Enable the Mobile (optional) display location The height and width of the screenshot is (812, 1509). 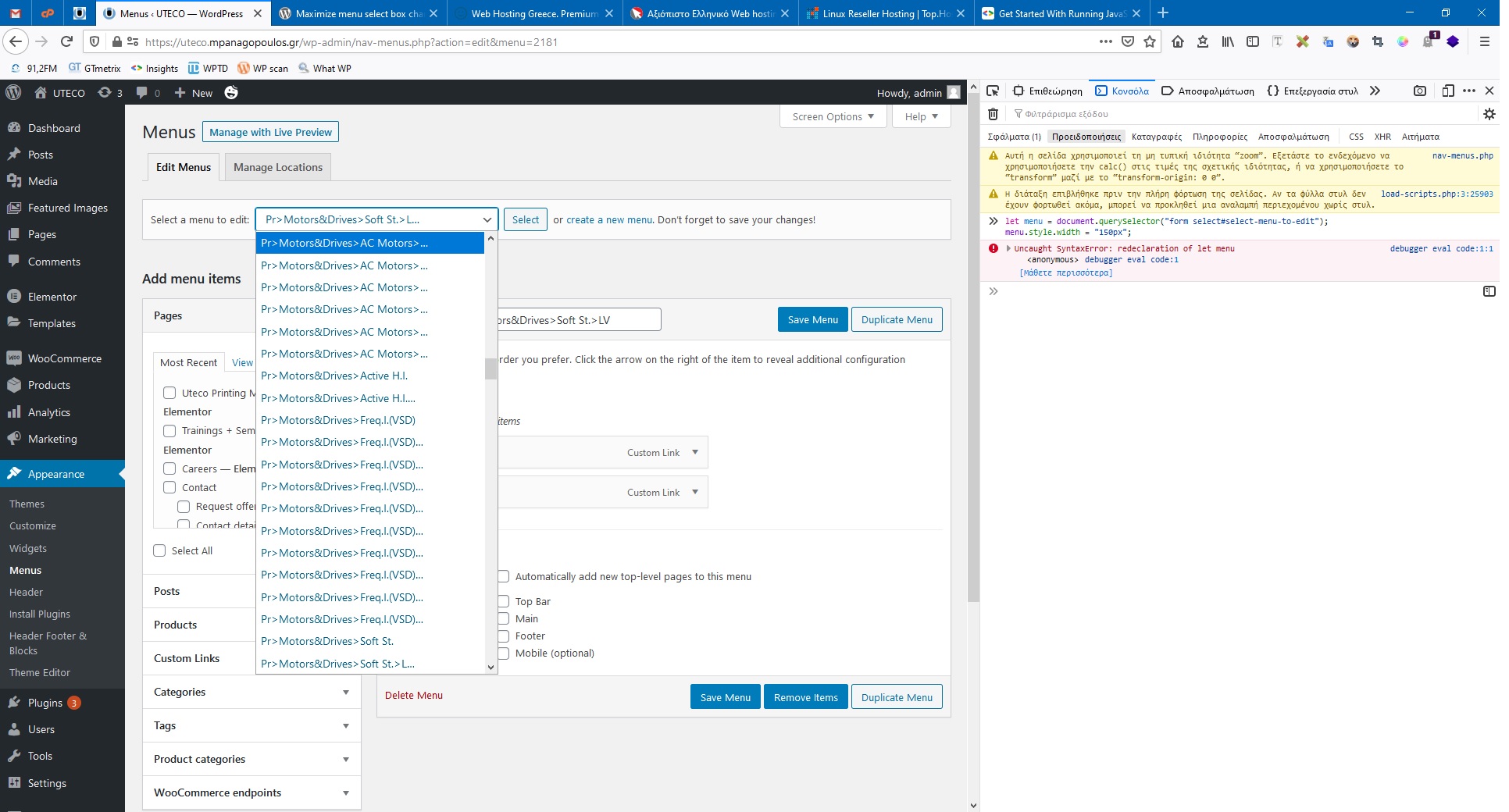(x=504, y=654)
